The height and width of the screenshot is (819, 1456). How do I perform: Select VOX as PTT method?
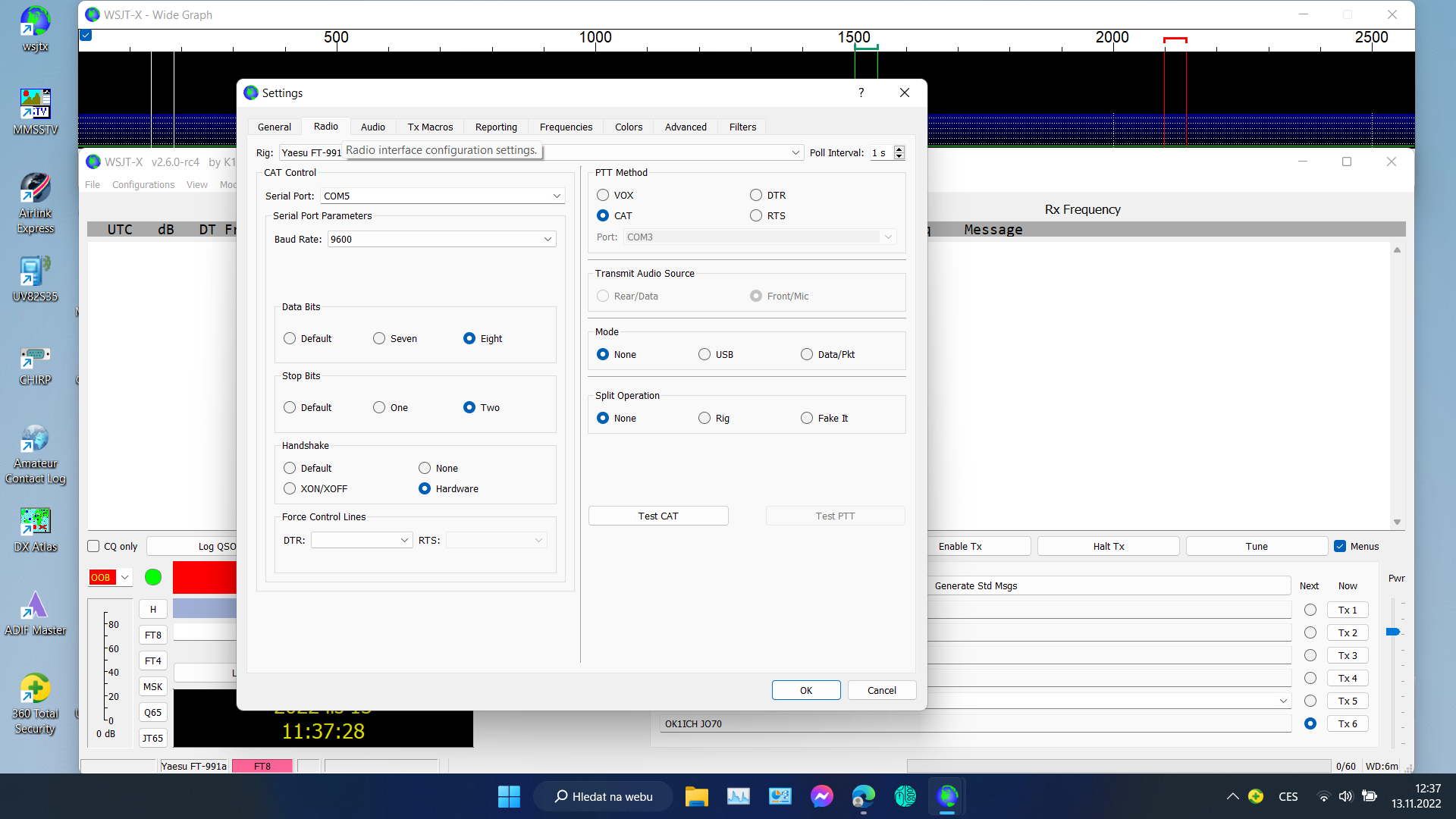coord(603,195)
